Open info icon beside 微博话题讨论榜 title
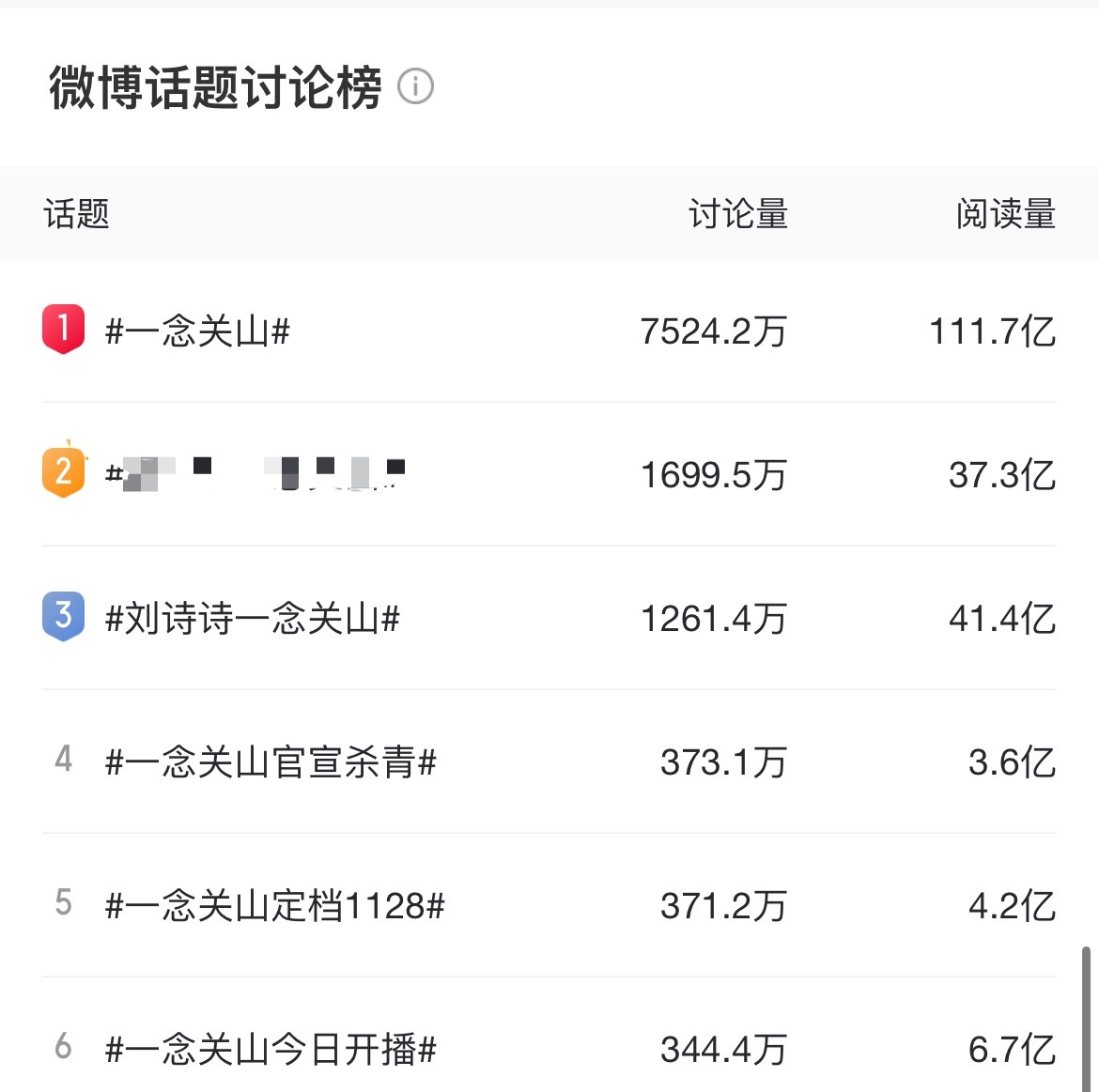Image resolution: width=1099 pixels, height=1092 pixels. (415, 87)
